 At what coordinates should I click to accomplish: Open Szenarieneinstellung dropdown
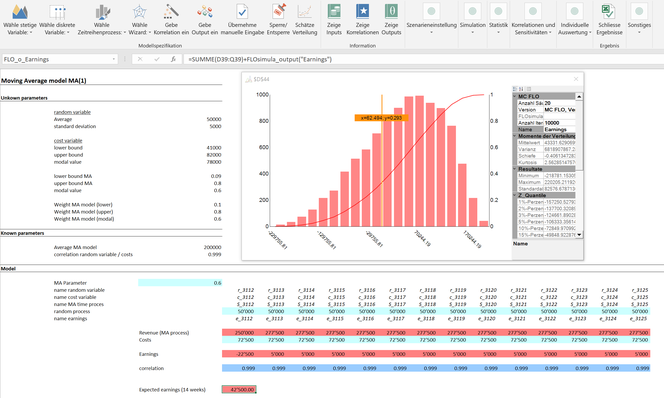(432, 19)
